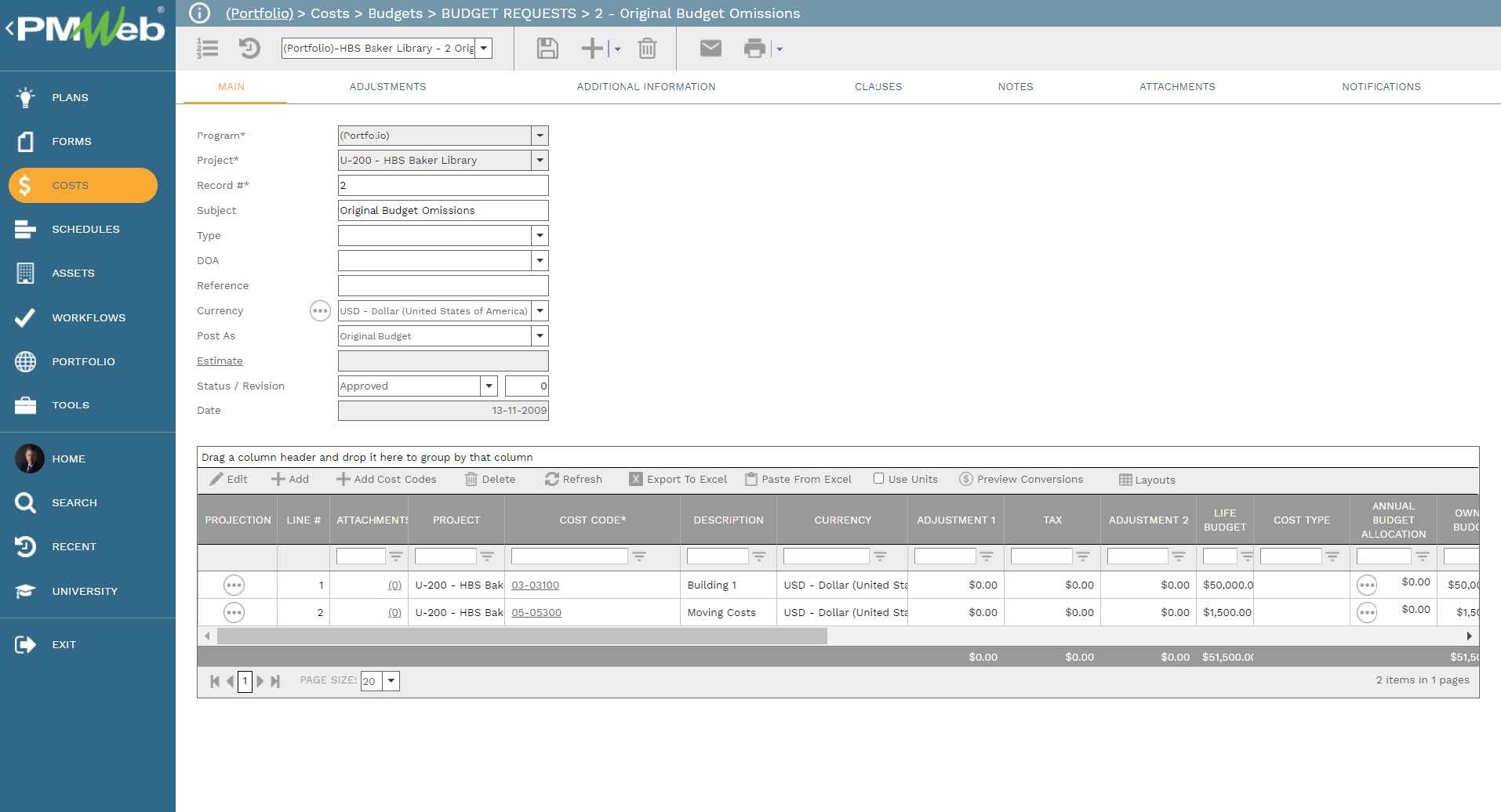Image resolution: width=1501 pixels, height=812 pixels.
Task: Click the Subject input field
Action: tap(443, 210)
